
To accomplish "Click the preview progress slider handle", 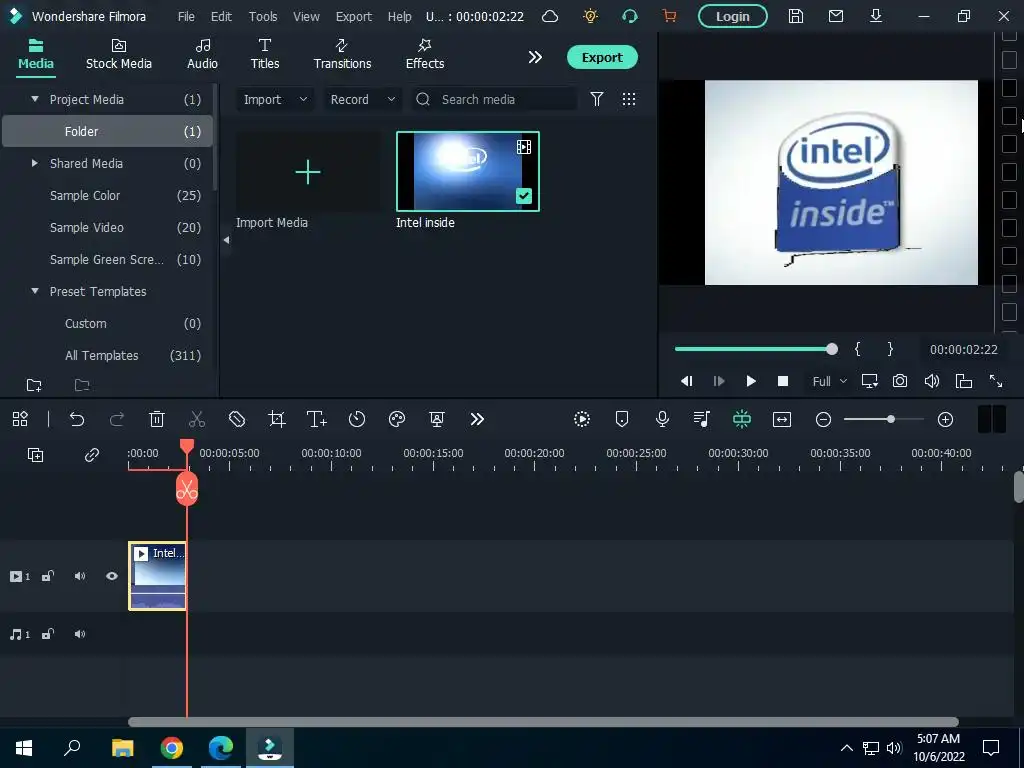I will coord(831,349).
